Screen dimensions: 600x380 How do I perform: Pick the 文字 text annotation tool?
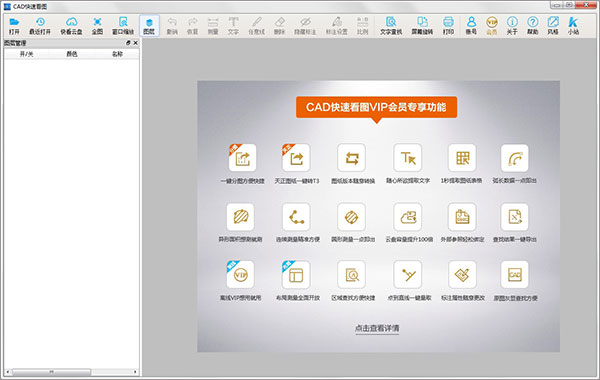point(233,26)
